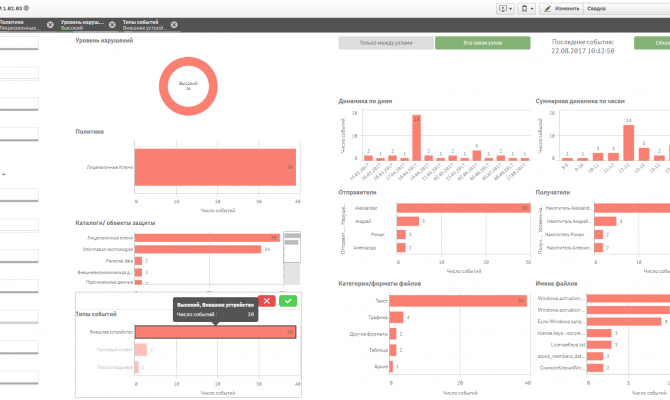The width and height of the screenshot is (670, 400).
Task: Select the Накопитель Андрей recipient bar
Action: [605, 221]
